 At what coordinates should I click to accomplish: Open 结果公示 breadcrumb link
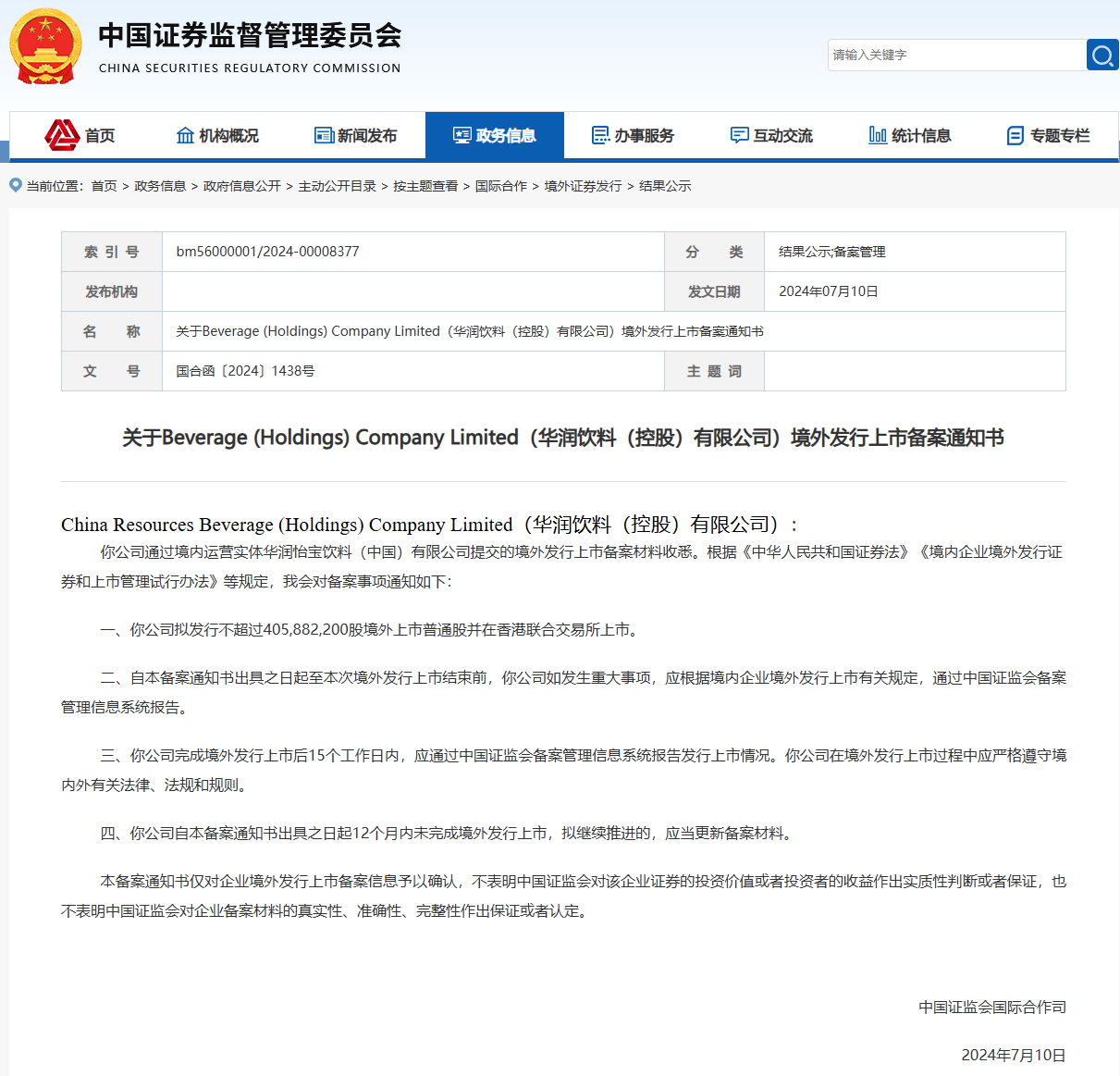click(x=665, y=186)
